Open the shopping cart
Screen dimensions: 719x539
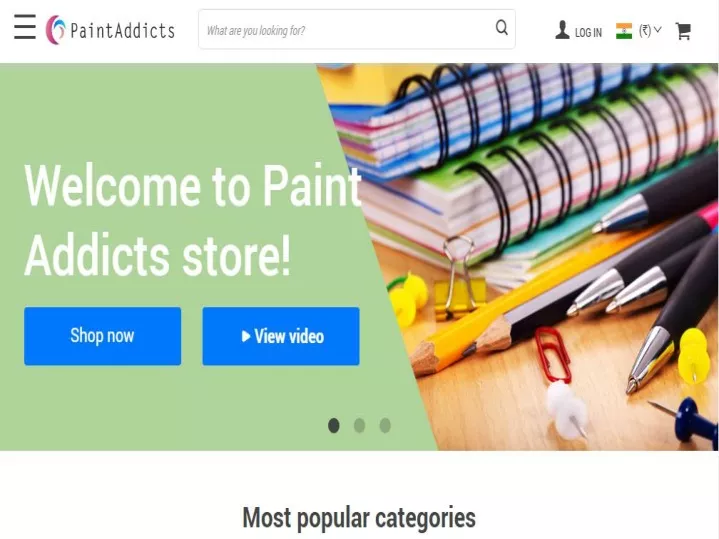pos(683,31)
